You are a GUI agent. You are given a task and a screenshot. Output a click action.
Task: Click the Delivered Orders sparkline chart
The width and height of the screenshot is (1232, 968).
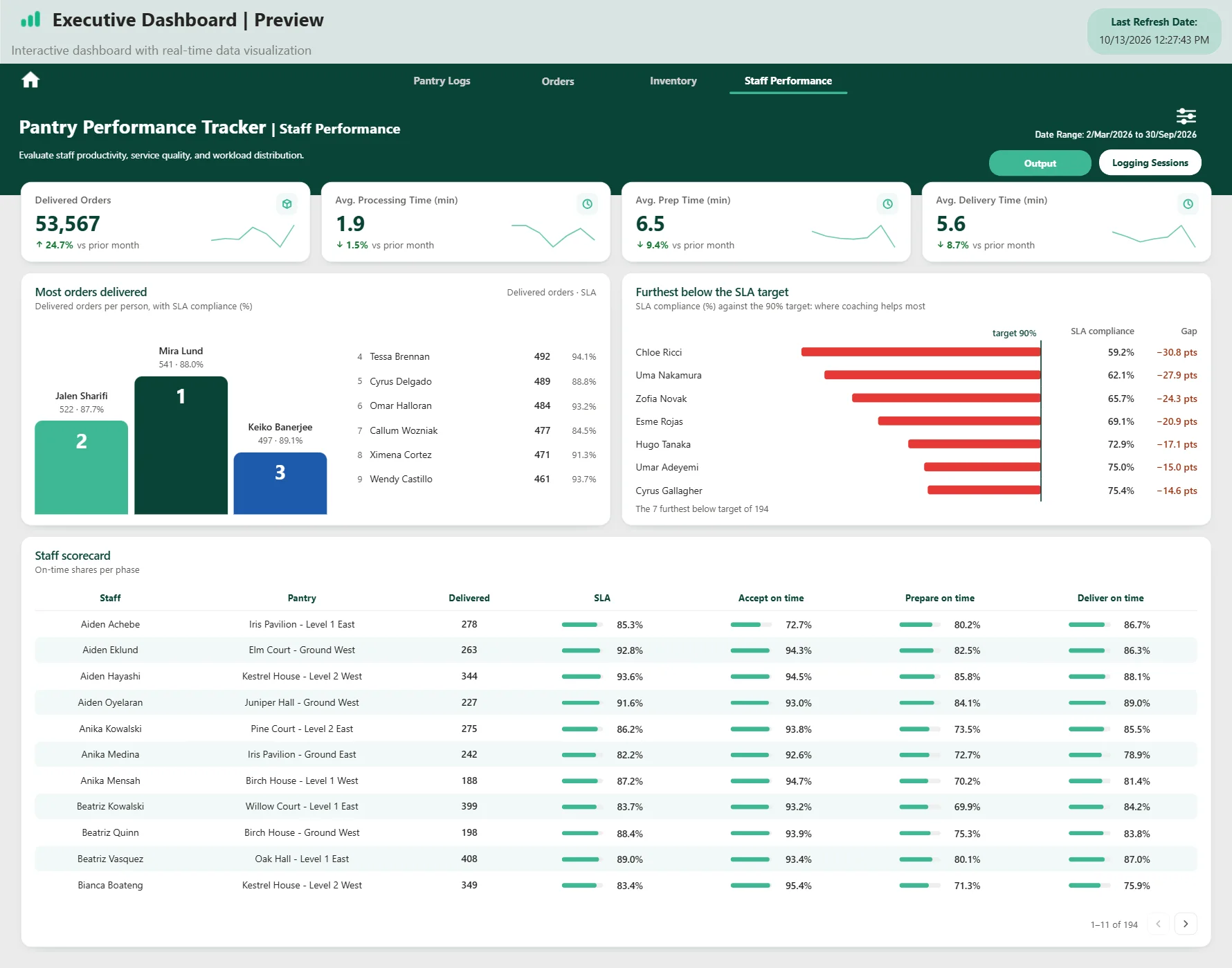tap(253, 235)
